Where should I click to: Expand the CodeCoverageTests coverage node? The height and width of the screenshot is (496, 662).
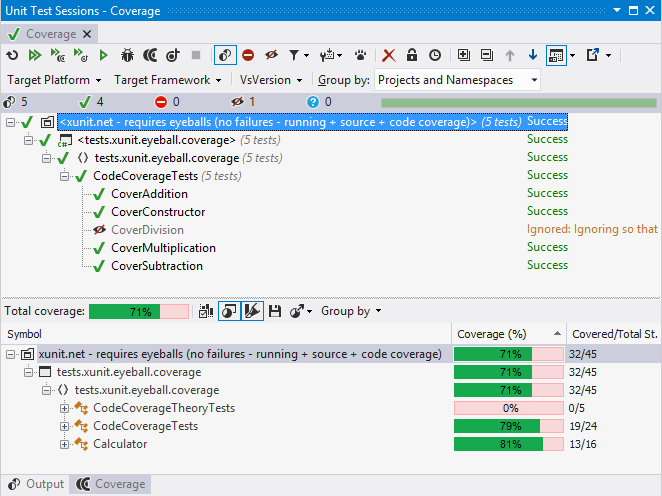pyautogui.click(x=64, y=426)
